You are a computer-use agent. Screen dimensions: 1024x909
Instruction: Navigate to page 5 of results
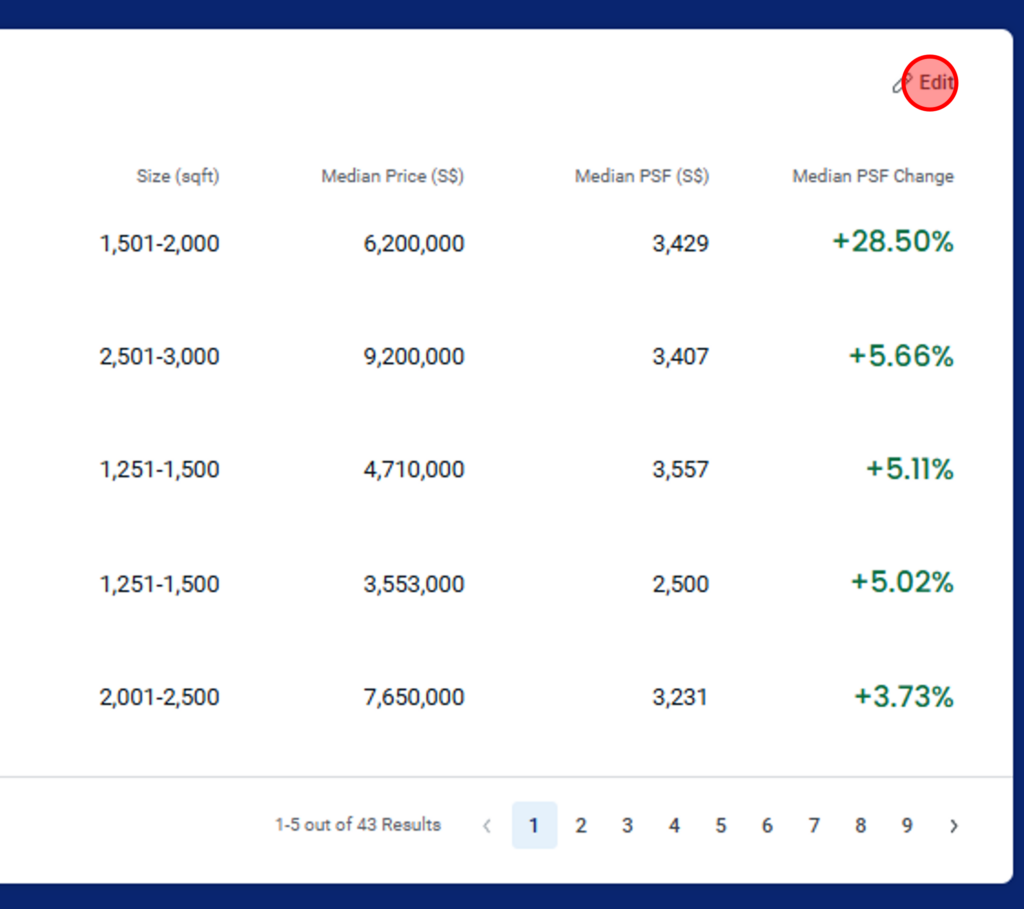click(x=720, y=826)
